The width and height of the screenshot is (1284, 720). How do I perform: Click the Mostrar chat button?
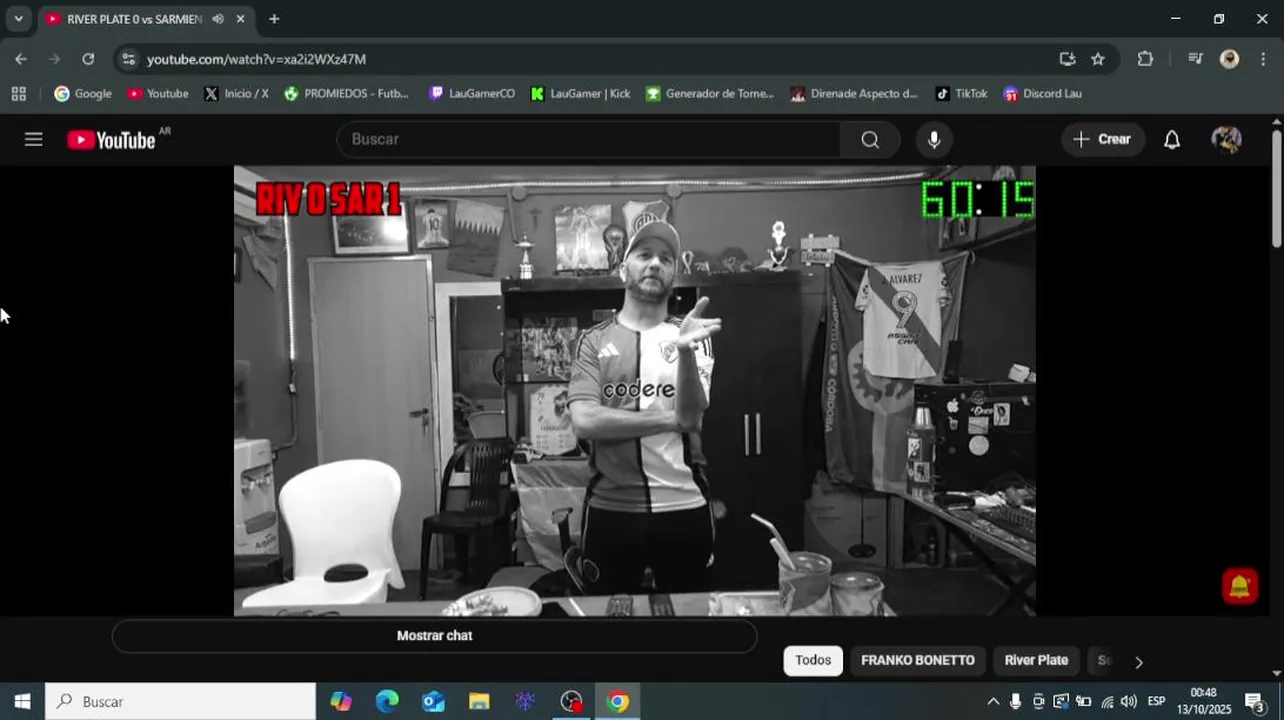click(434, 636)
